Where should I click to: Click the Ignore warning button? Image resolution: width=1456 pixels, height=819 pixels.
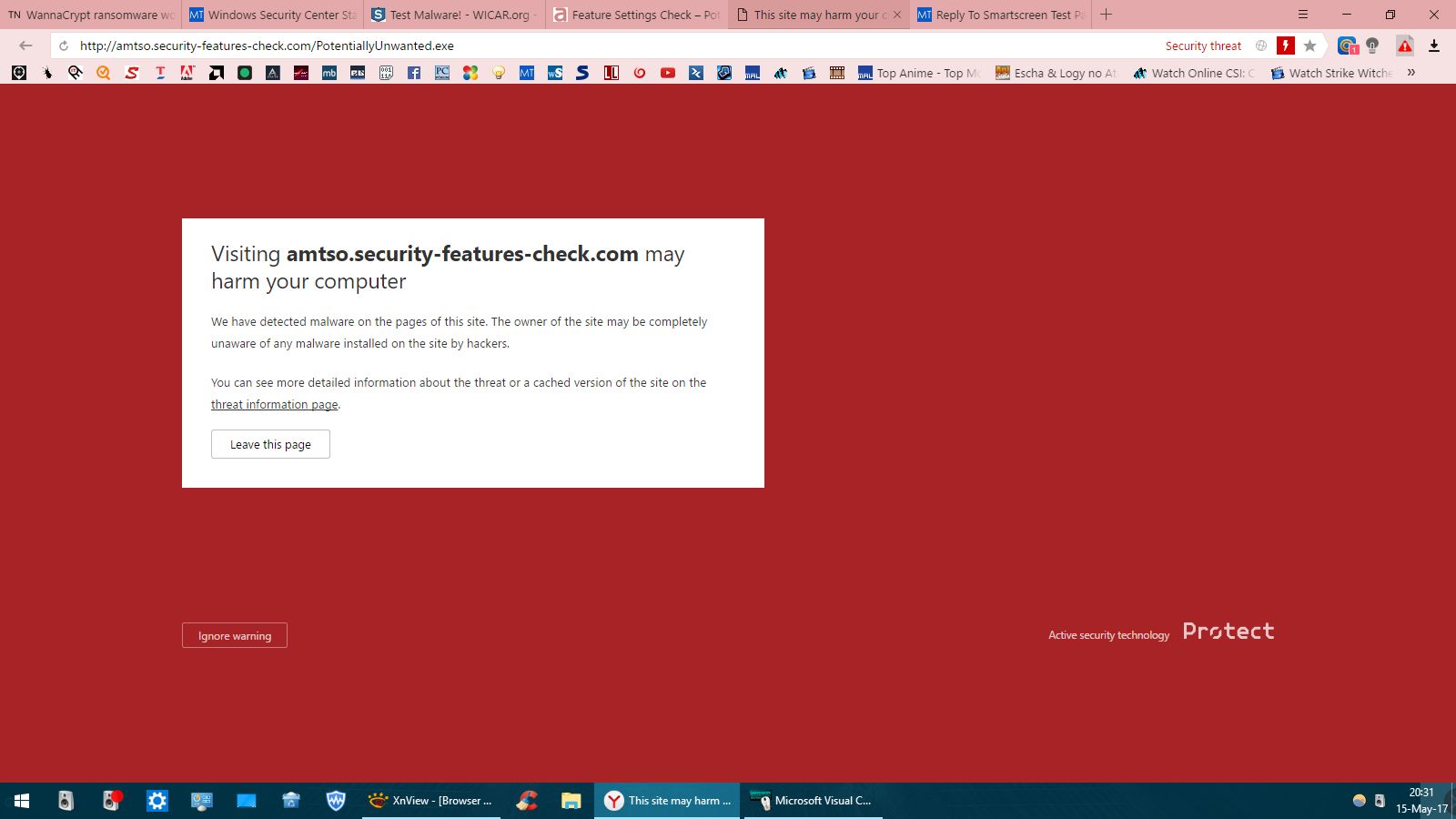point(235,635)
